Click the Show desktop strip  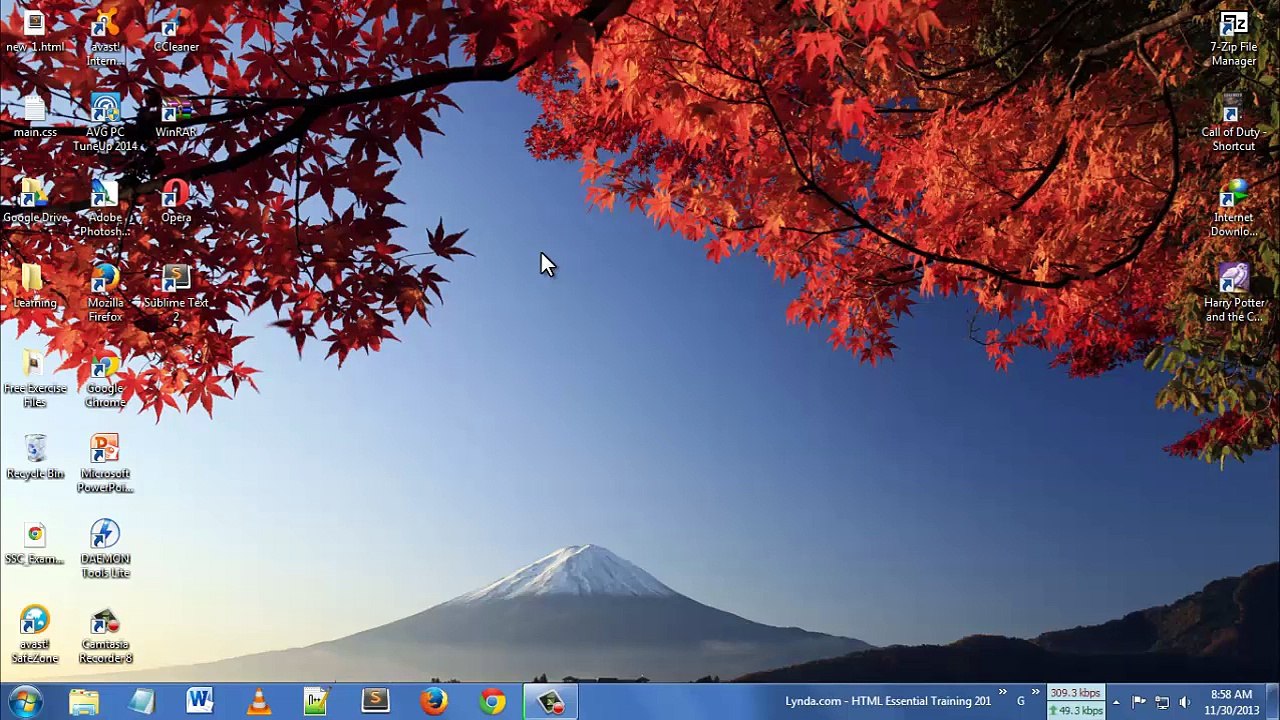[x=1272, y=702]
